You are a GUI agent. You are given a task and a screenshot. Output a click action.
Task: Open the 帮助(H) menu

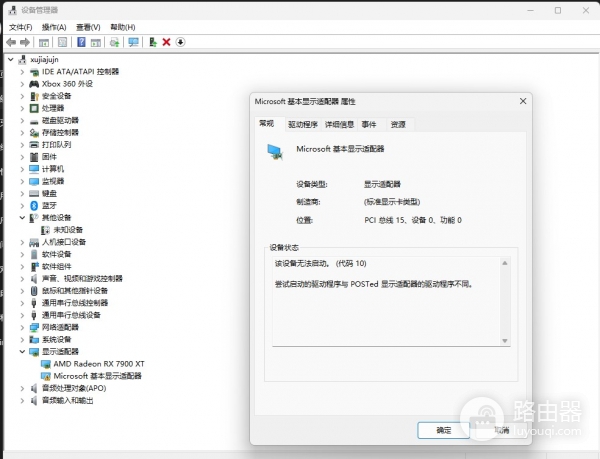(x=122, y=27)
